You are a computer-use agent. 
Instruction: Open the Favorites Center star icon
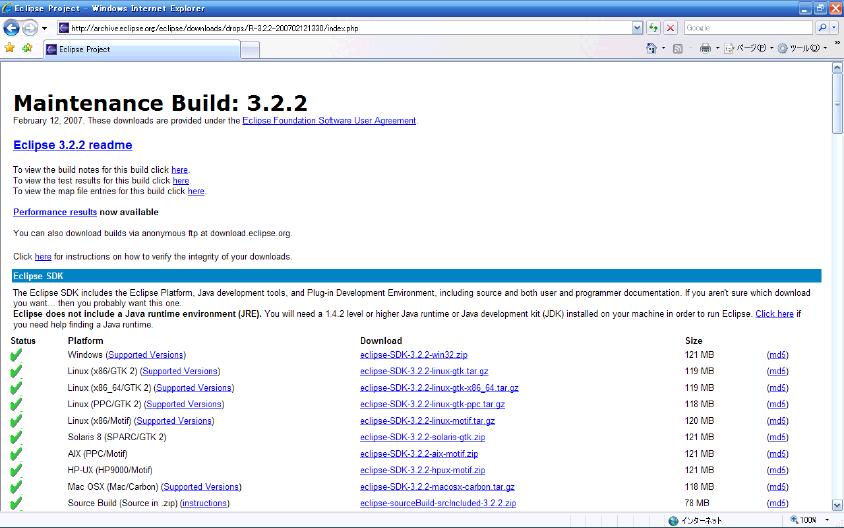pyautogui.click(x=10, y=48)
